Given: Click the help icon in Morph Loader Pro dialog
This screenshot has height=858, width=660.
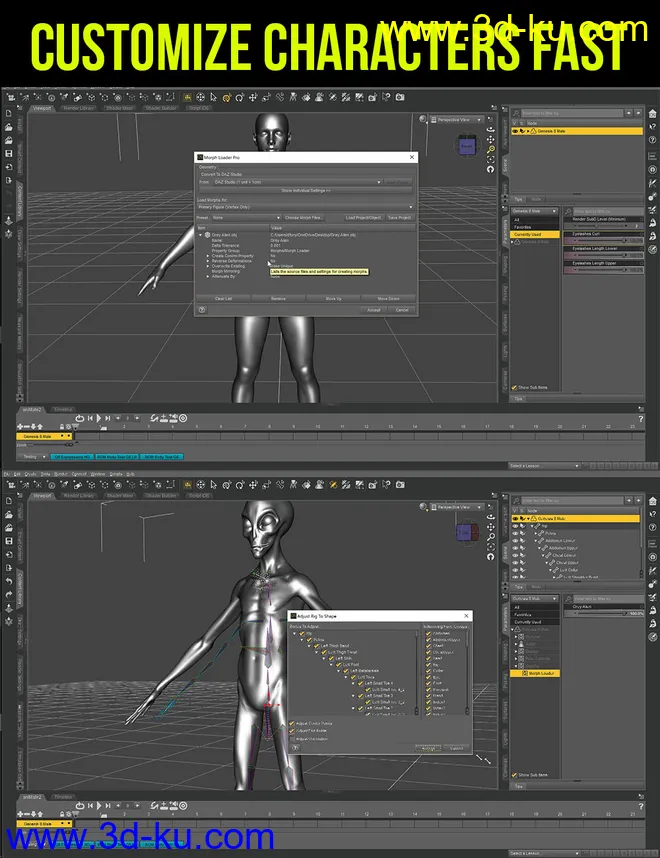Looking at the screenshot, I should [201, 310].
